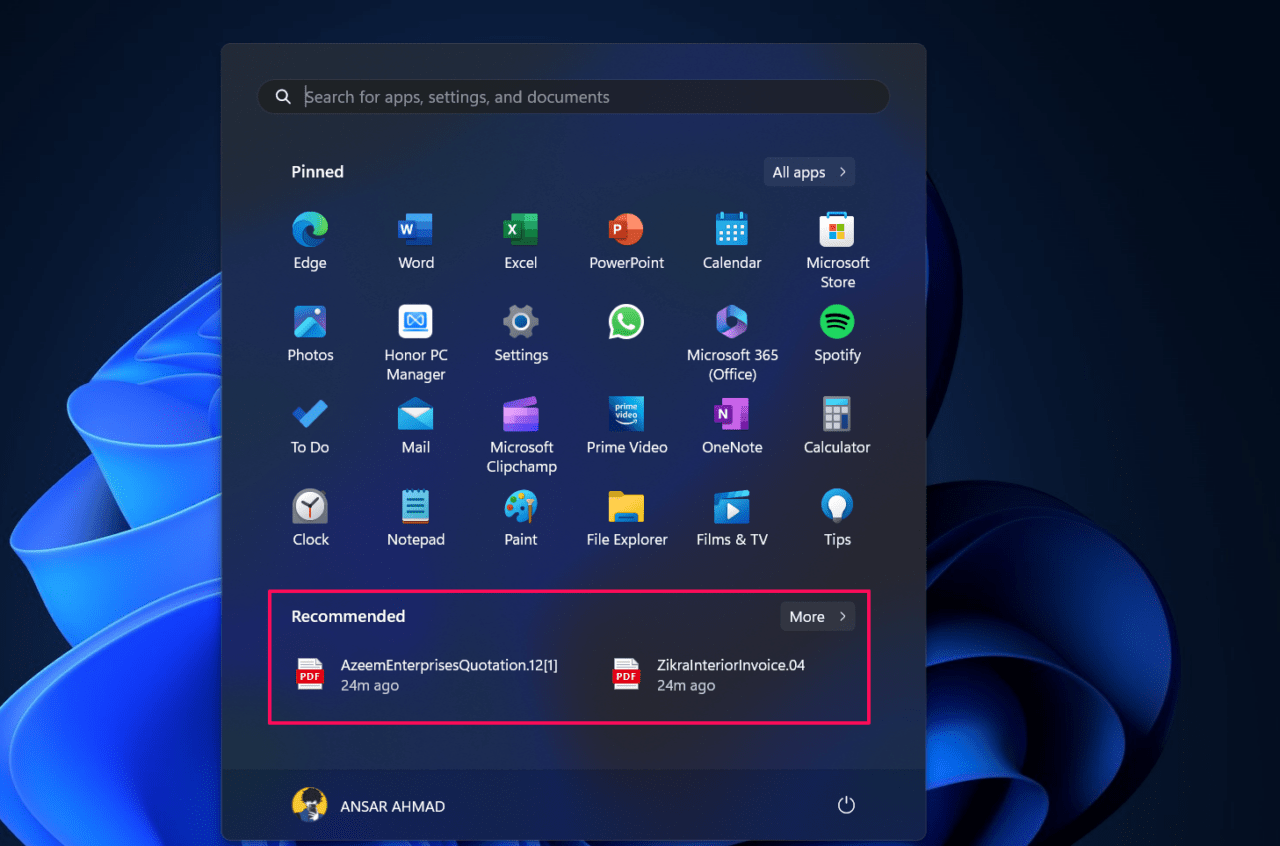Launch the Calculator app

837,414
